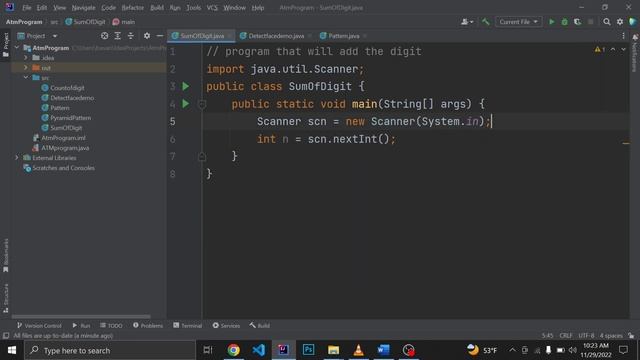This screenshot has width=640, height=360.
Task: Expand External Libraries
Action: pyautogui.click(x=17, y=158)
